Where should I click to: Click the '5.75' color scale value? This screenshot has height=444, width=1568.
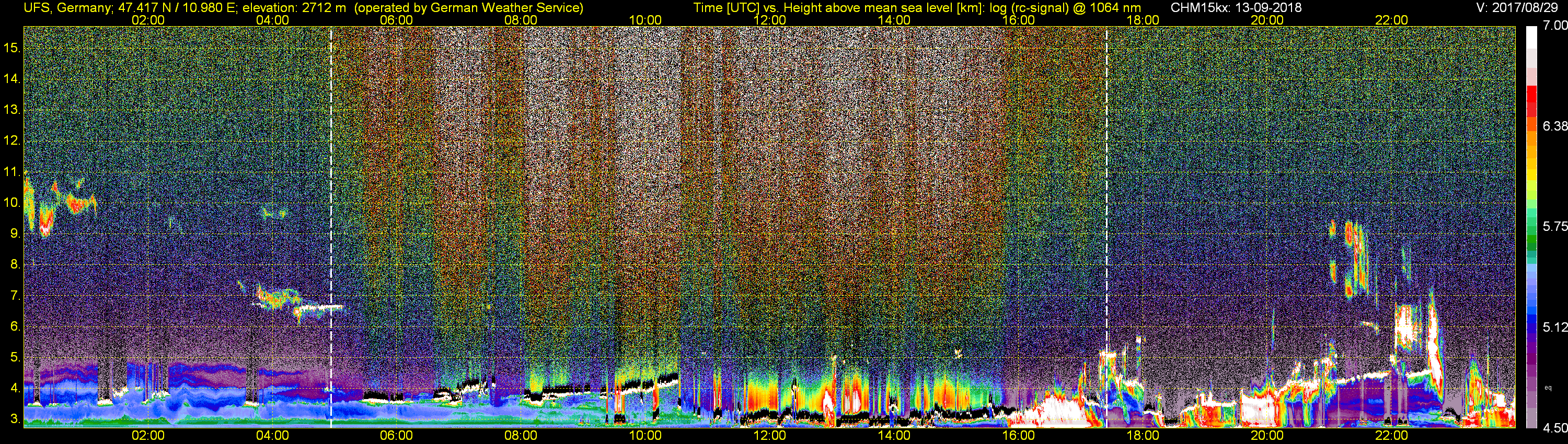pos(1554,226)
